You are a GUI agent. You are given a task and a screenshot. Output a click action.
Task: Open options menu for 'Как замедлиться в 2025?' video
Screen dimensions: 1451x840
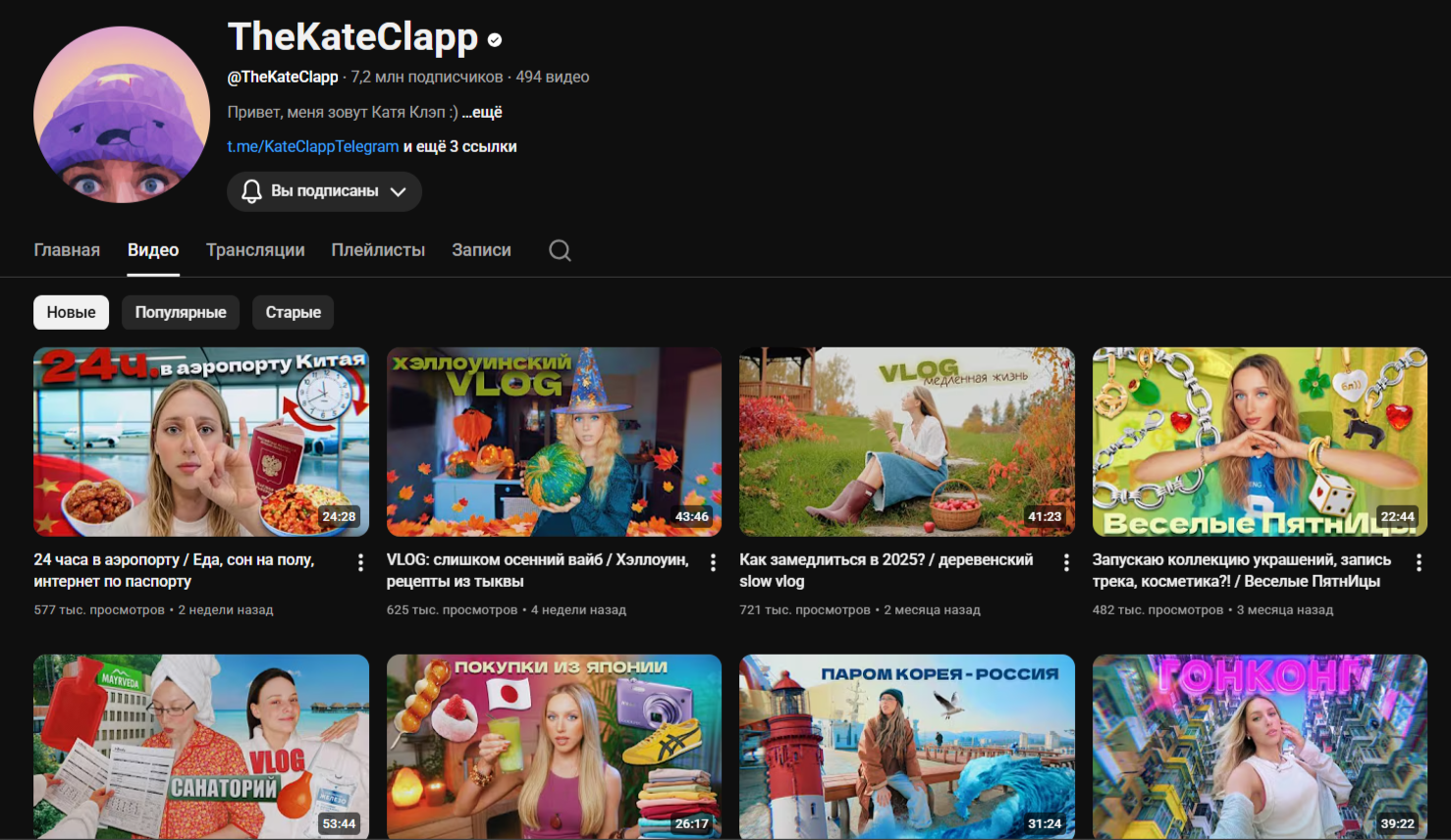point(1066,562)
